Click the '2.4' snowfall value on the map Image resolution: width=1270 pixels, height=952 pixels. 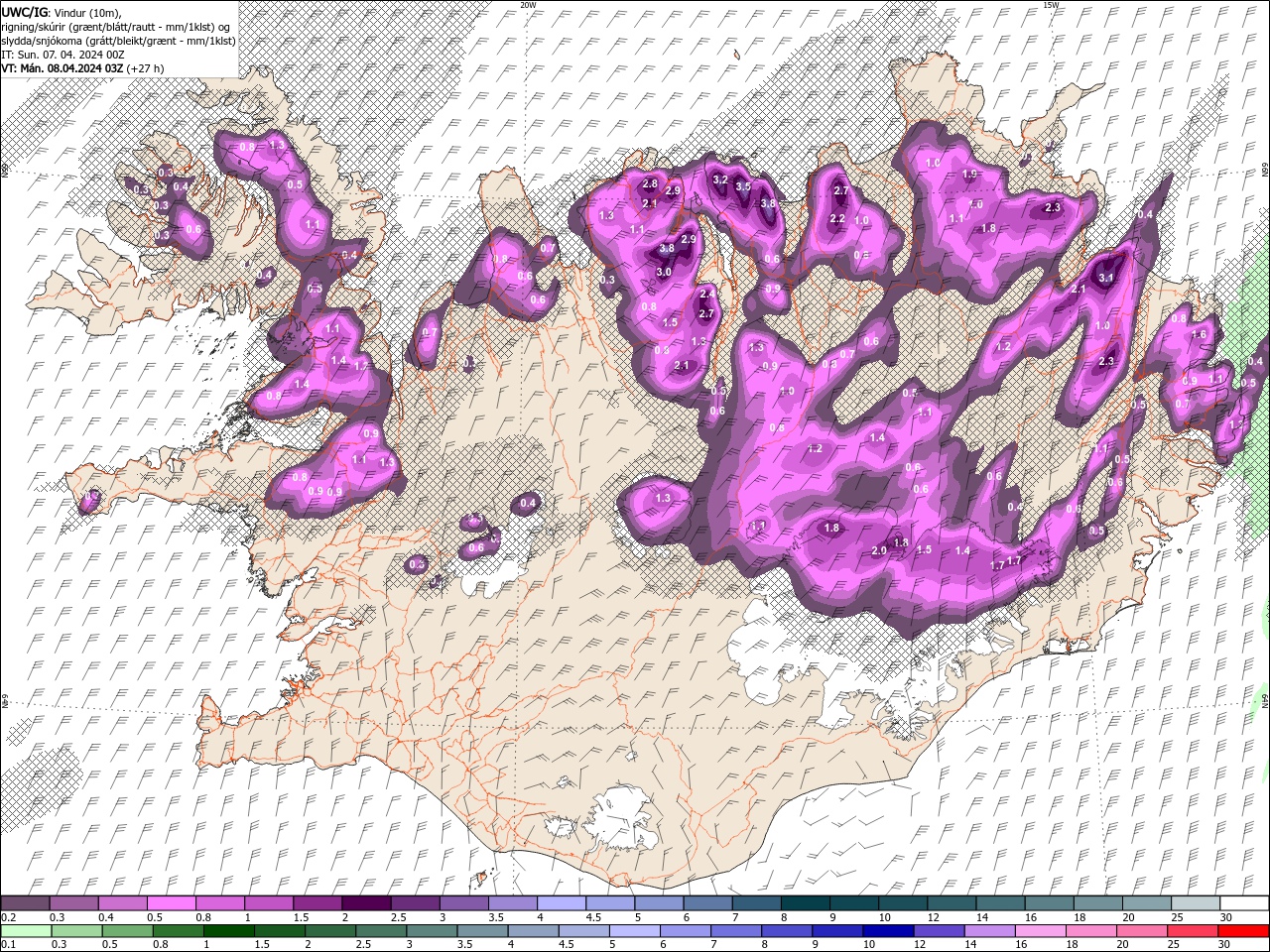(707, 294)
